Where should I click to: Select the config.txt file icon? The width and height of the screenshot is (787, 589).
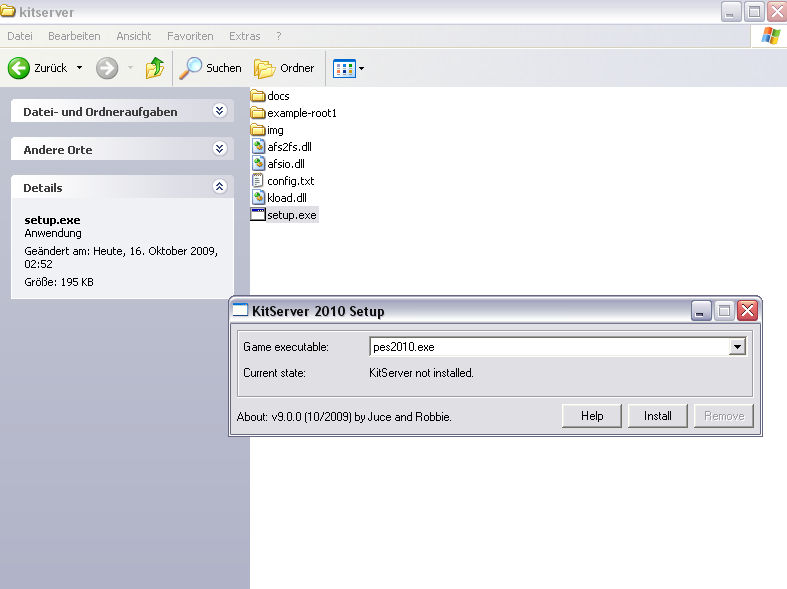257,181
